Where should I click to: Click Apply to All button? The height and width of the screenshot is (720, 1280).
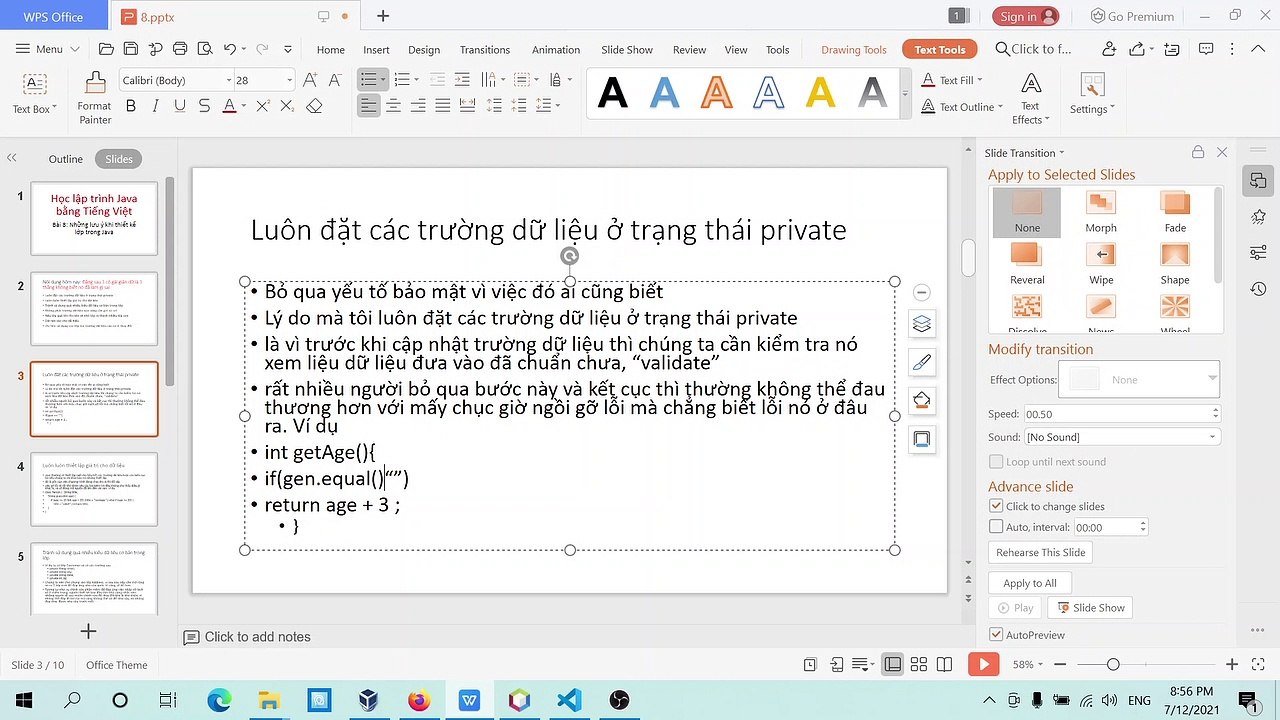[x=1030, y=583]
